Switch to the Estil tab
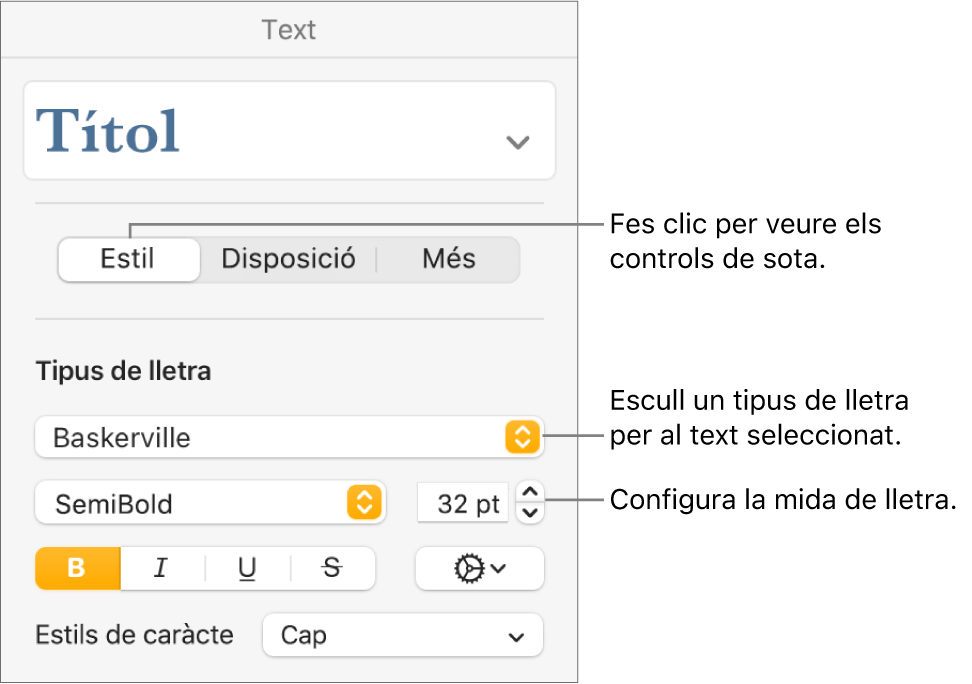Viewport: 972px width, 684px height. (129, 259)
